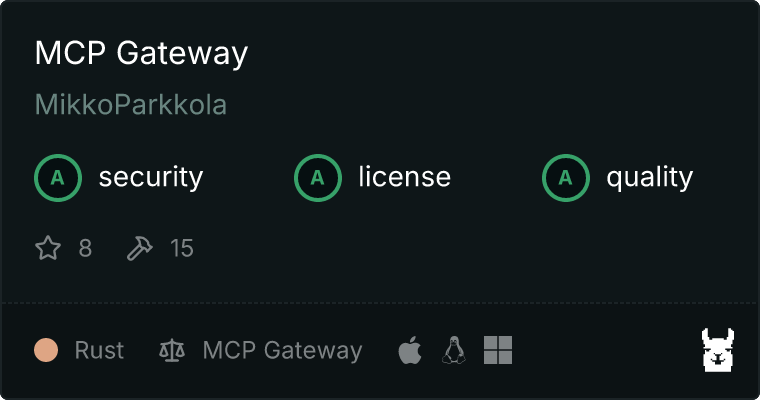The image size is (760, 400).
Task: Click the llama logo in corner
Action: 718,350
